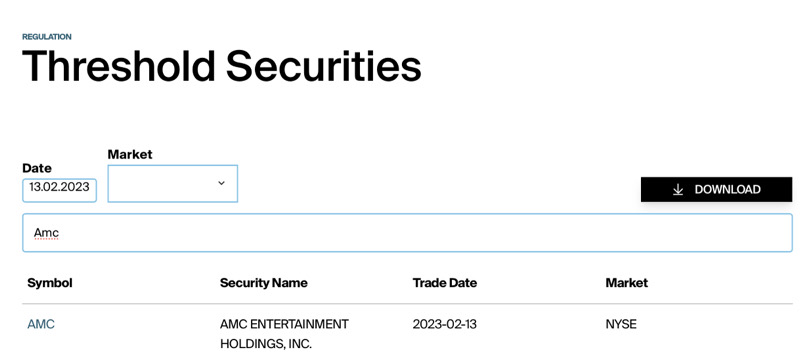The height and width of the screenshot is (364, 800).
Task: Open the Market combo box
Action: point(172,183)
